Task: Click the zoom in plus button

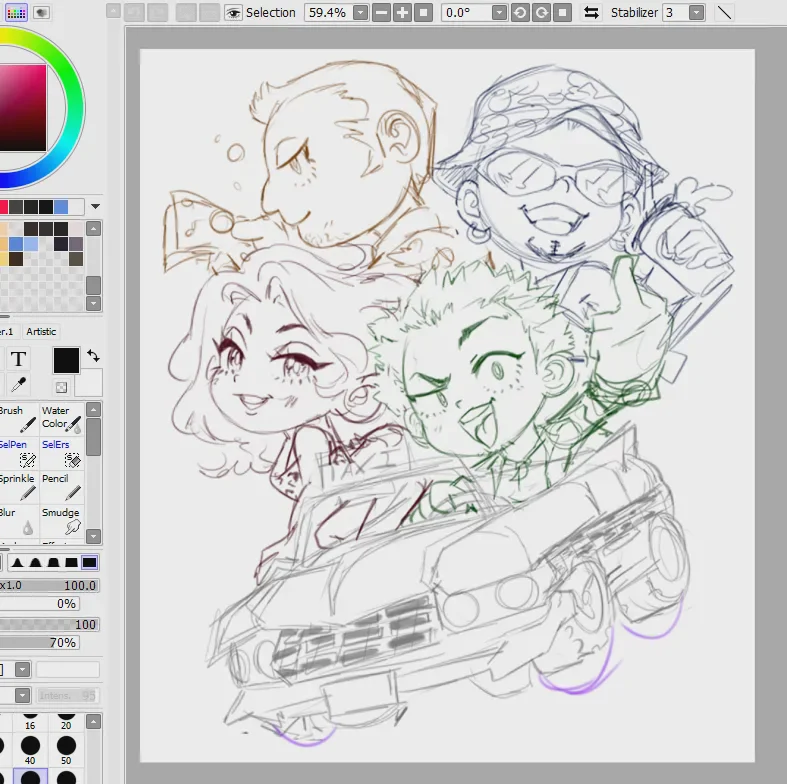Action: pos(402,13)
